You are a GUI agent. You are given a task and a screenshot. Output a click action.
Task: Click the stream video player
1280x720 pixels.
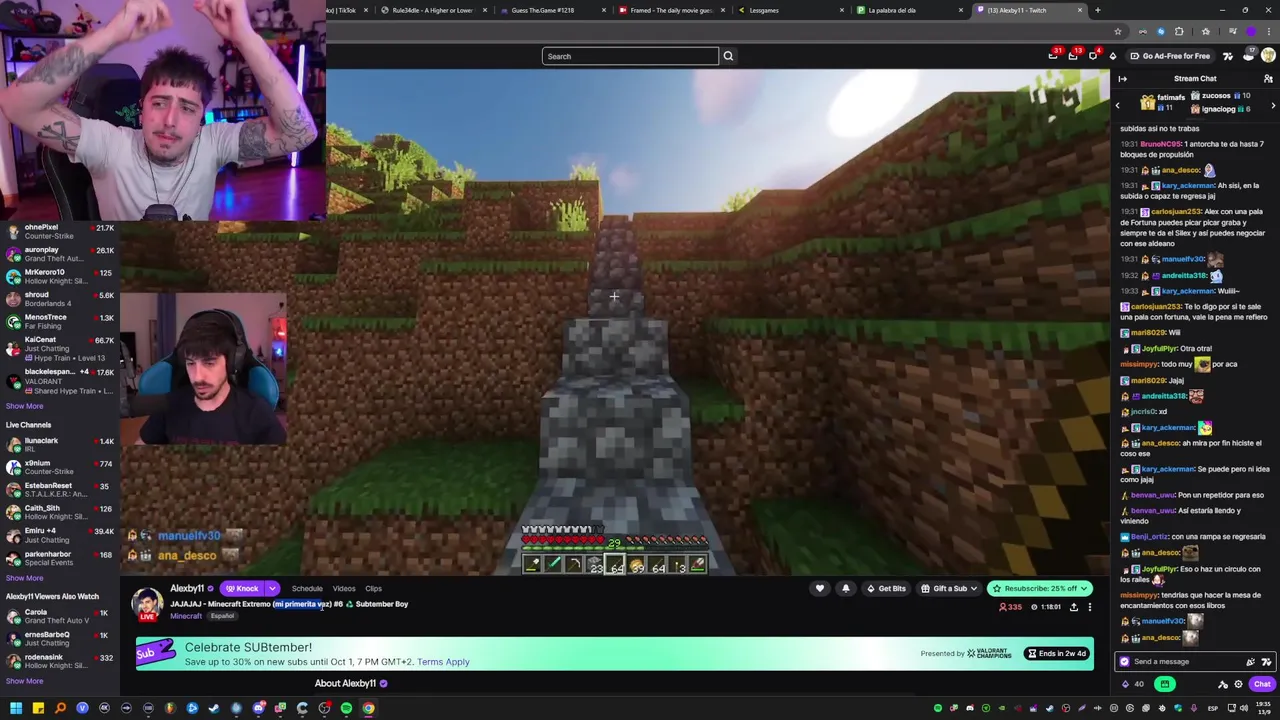click(x=614, y=322)
